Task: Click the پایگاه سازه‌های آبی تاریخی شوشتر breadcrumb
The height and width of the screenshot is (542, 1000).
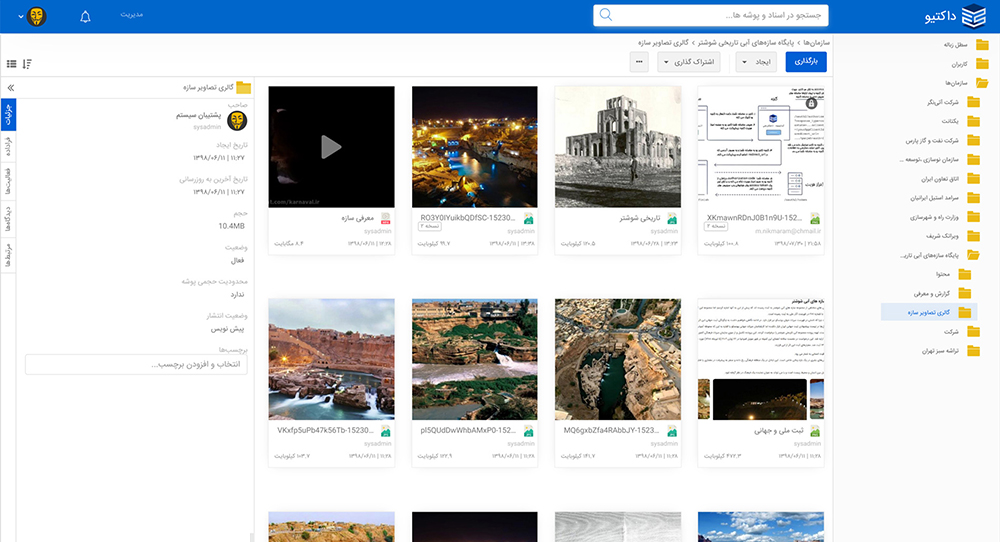Action: pos(746,43)
